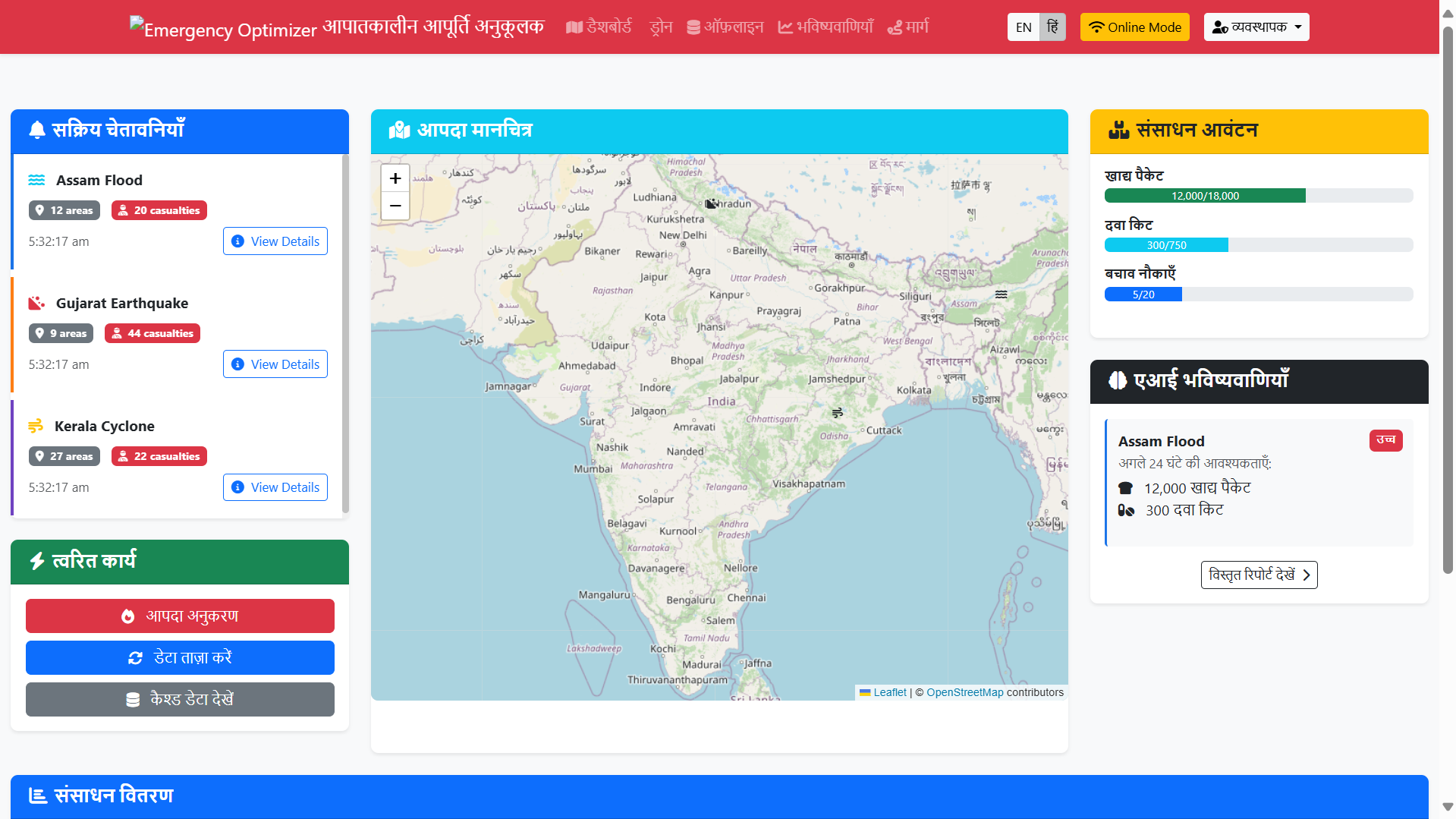The width and height of the screenshot is (1456, 819).
Task: Click the zoom in plus icon on map
Action: click(395, 178)
